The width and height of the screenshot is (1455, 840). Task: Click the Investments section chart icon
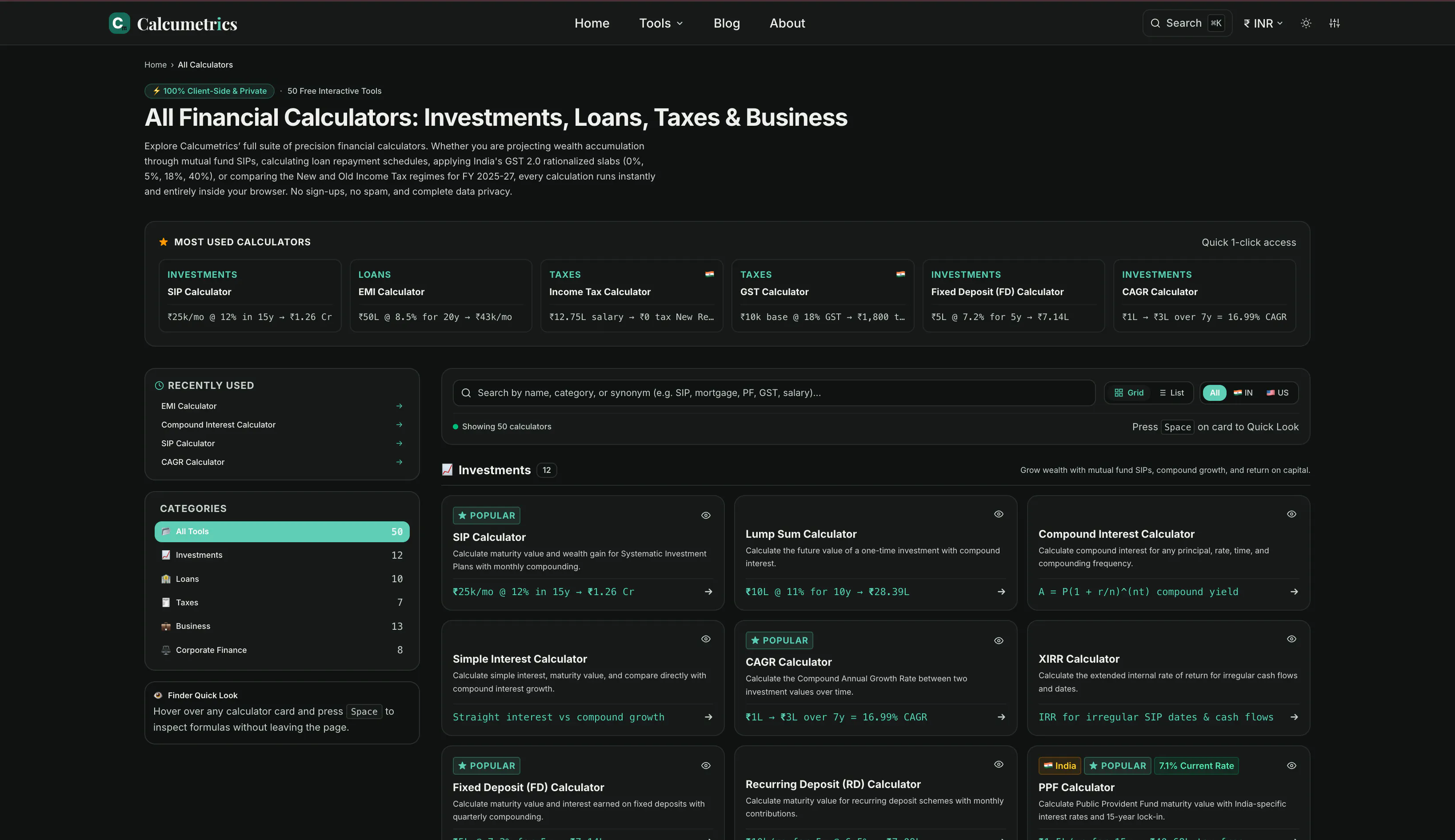click(447, 470)
